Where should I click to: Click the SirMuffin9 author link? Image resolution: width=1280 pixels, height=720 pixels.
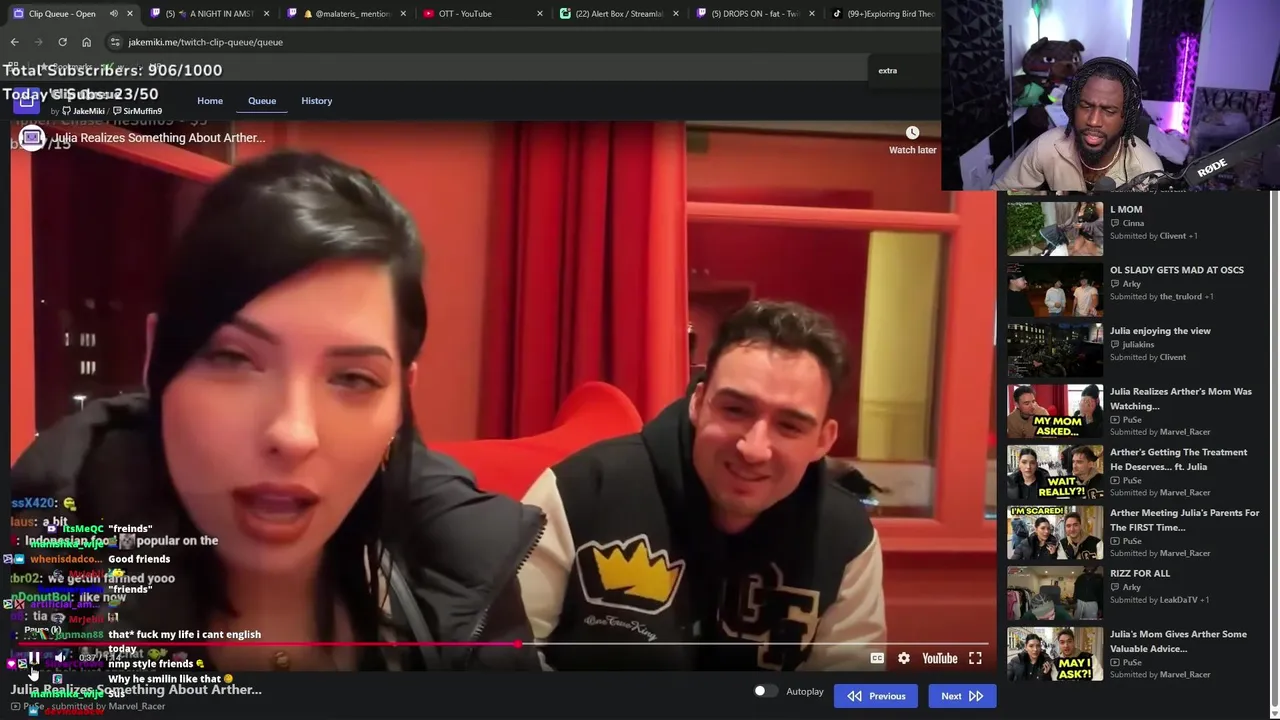click(x=137, y=111)
